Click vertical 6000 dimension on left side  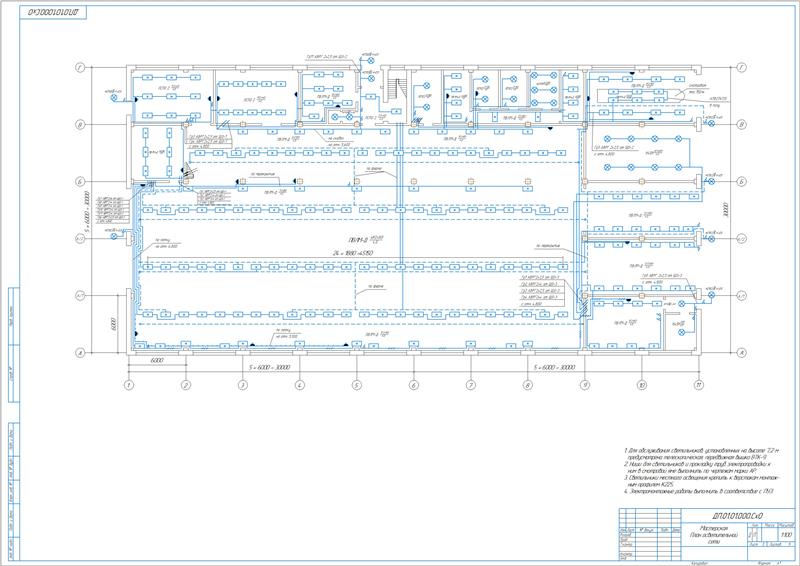click(113, 324)
